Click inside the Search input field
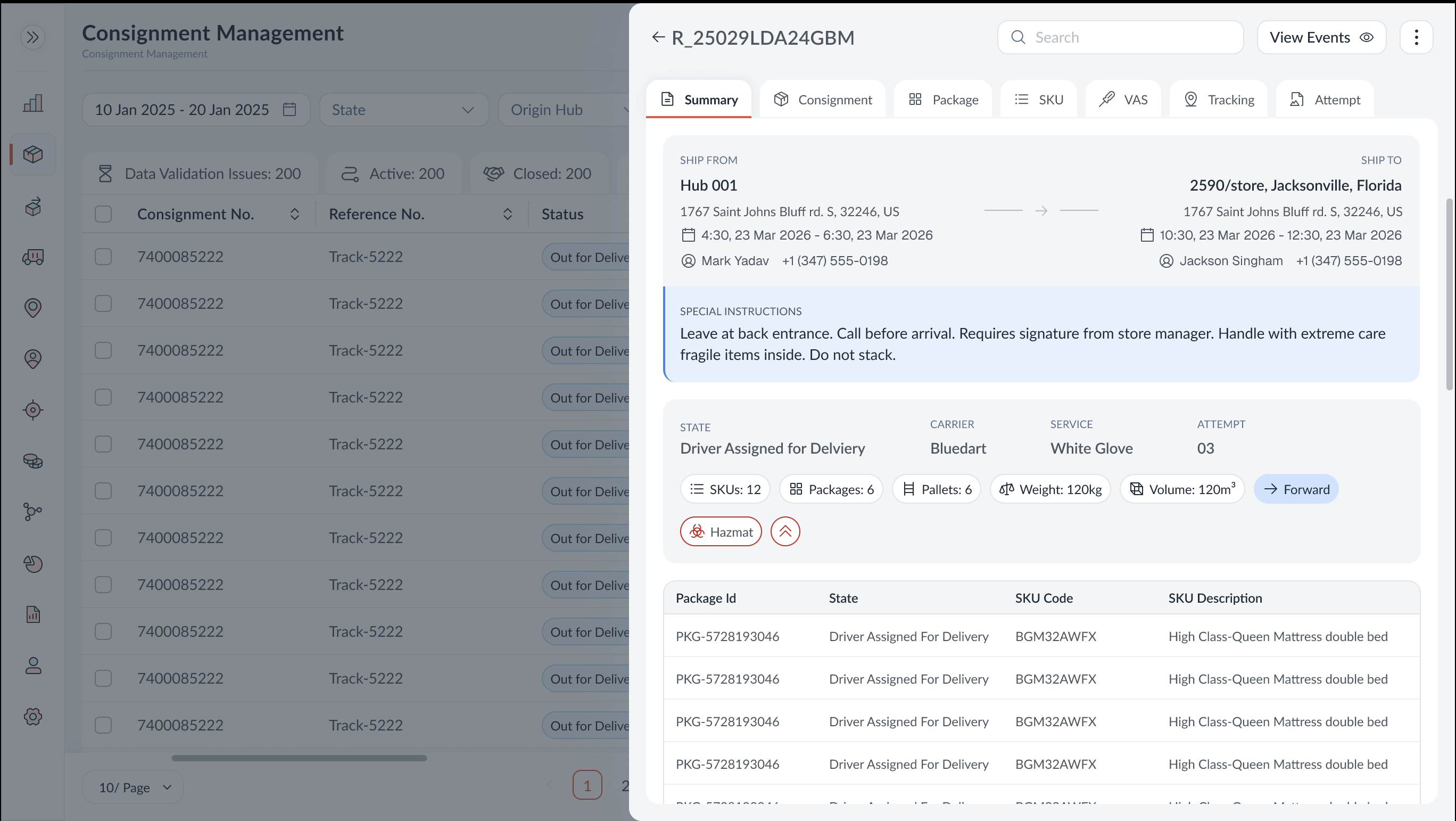 [x=1120, y=37]
